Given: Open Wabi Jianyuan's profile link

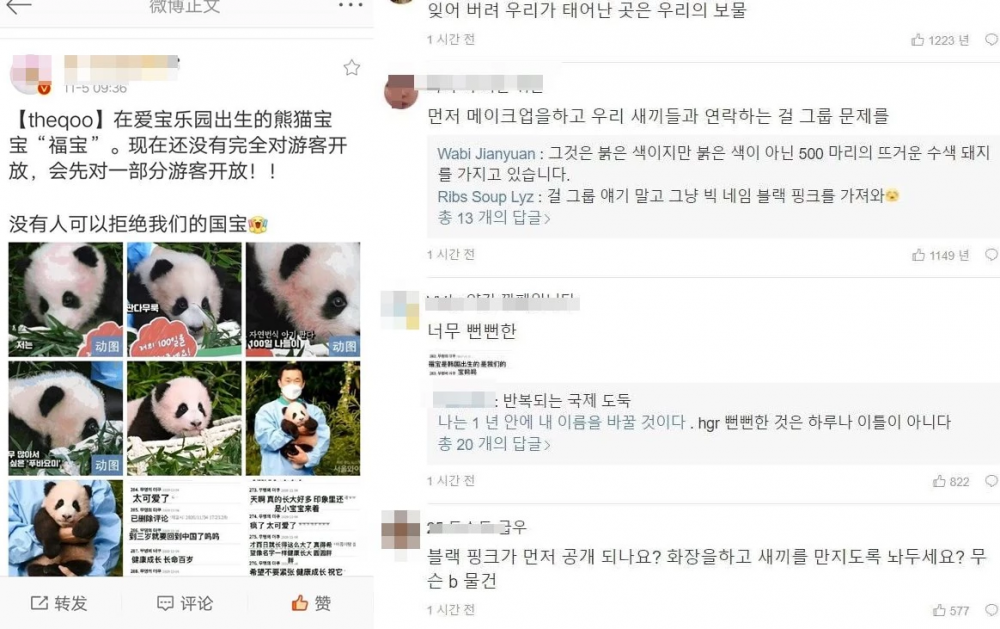Looking at the screenshot, I should pyautogui.click(x=486, y=154).
